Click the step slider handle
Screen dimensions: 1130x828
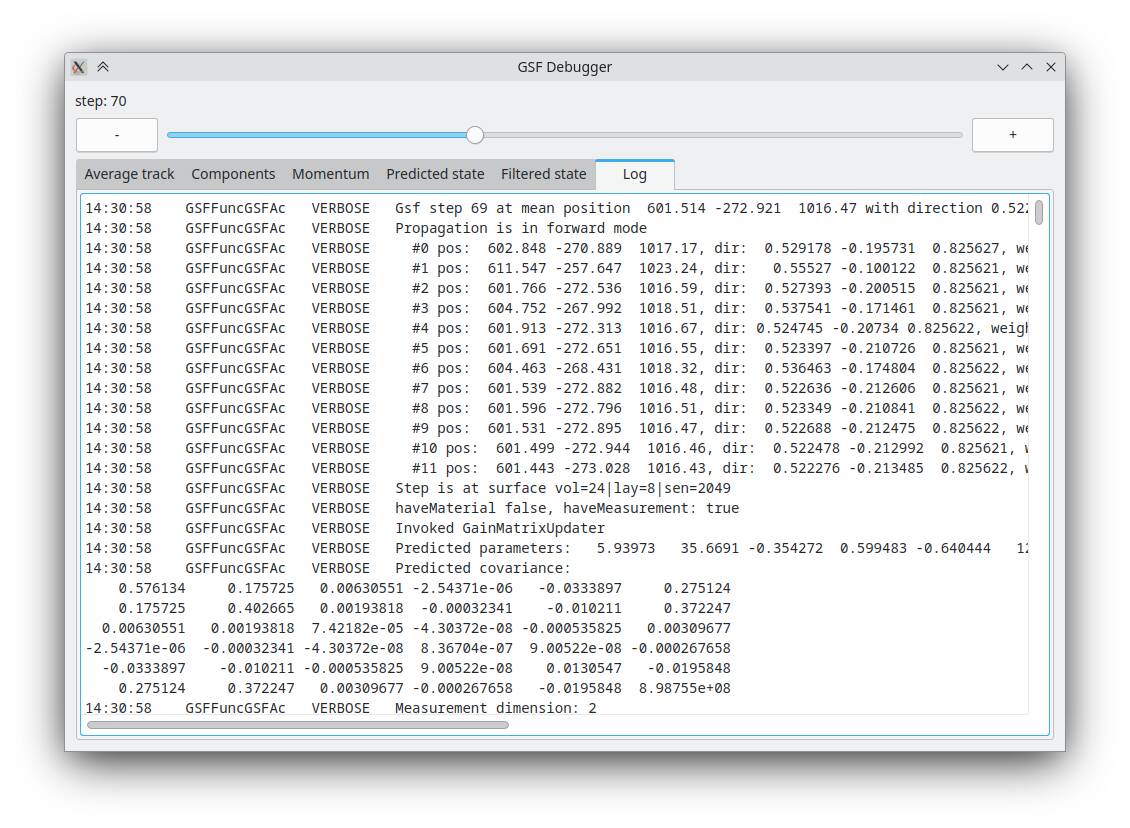[474, 135]
